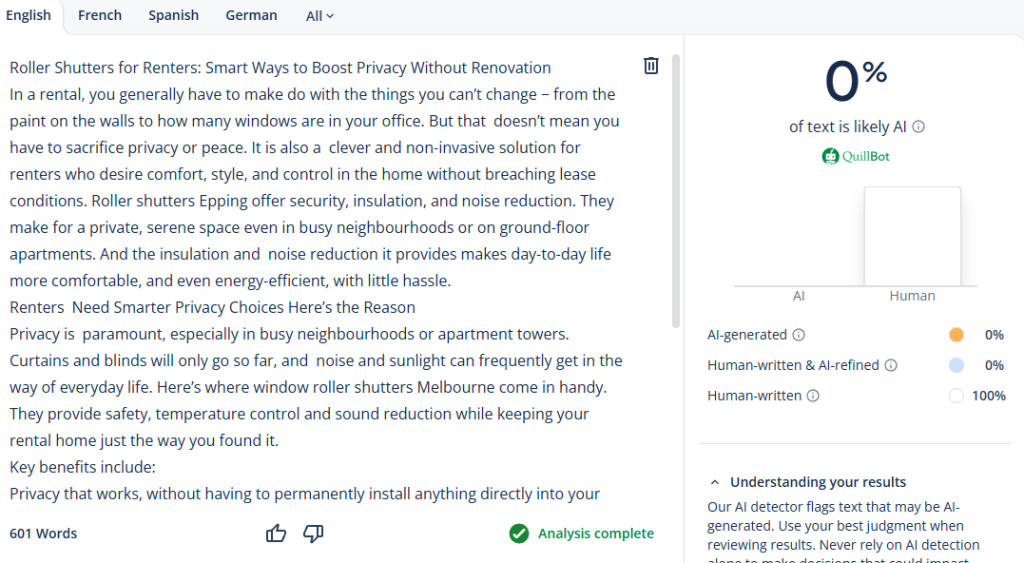Open the AI-generated info tooltip icon
Image resolution: width=1024 pixels, height=563 pixels.
point(799,335)
